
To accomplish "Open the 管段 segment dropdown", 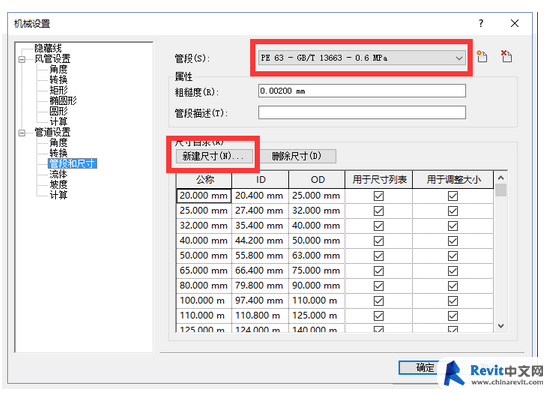I will pos(362,58).
